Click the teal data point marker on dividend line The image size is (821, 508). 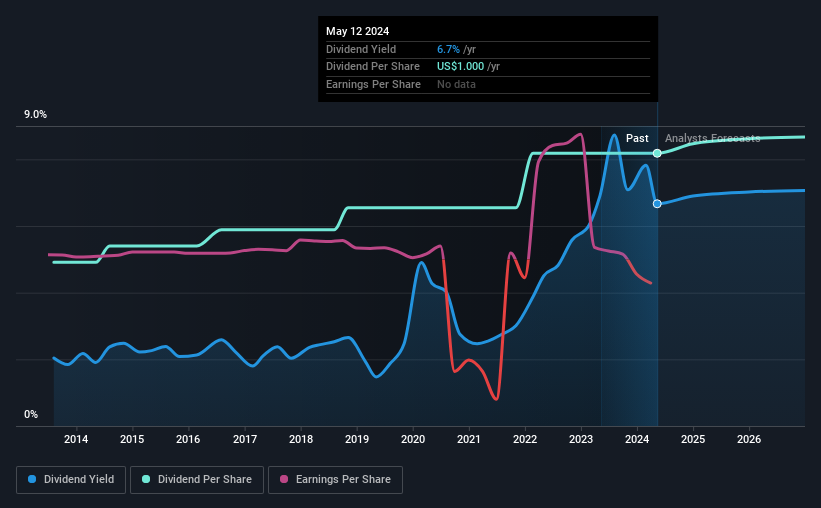[657, 153]
